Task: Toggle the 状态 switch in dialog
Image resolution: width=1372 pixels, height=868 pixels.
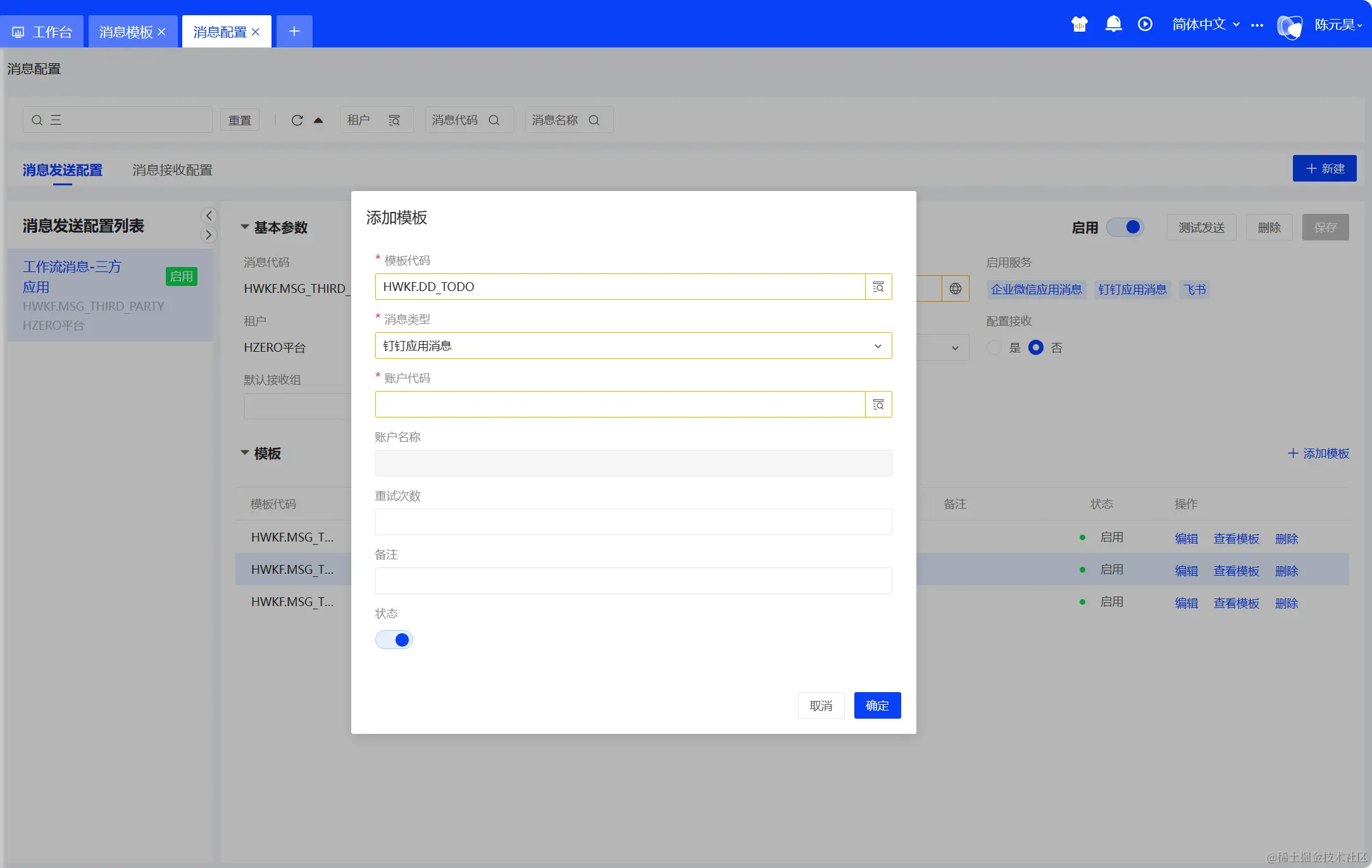Action: point(394,640)
